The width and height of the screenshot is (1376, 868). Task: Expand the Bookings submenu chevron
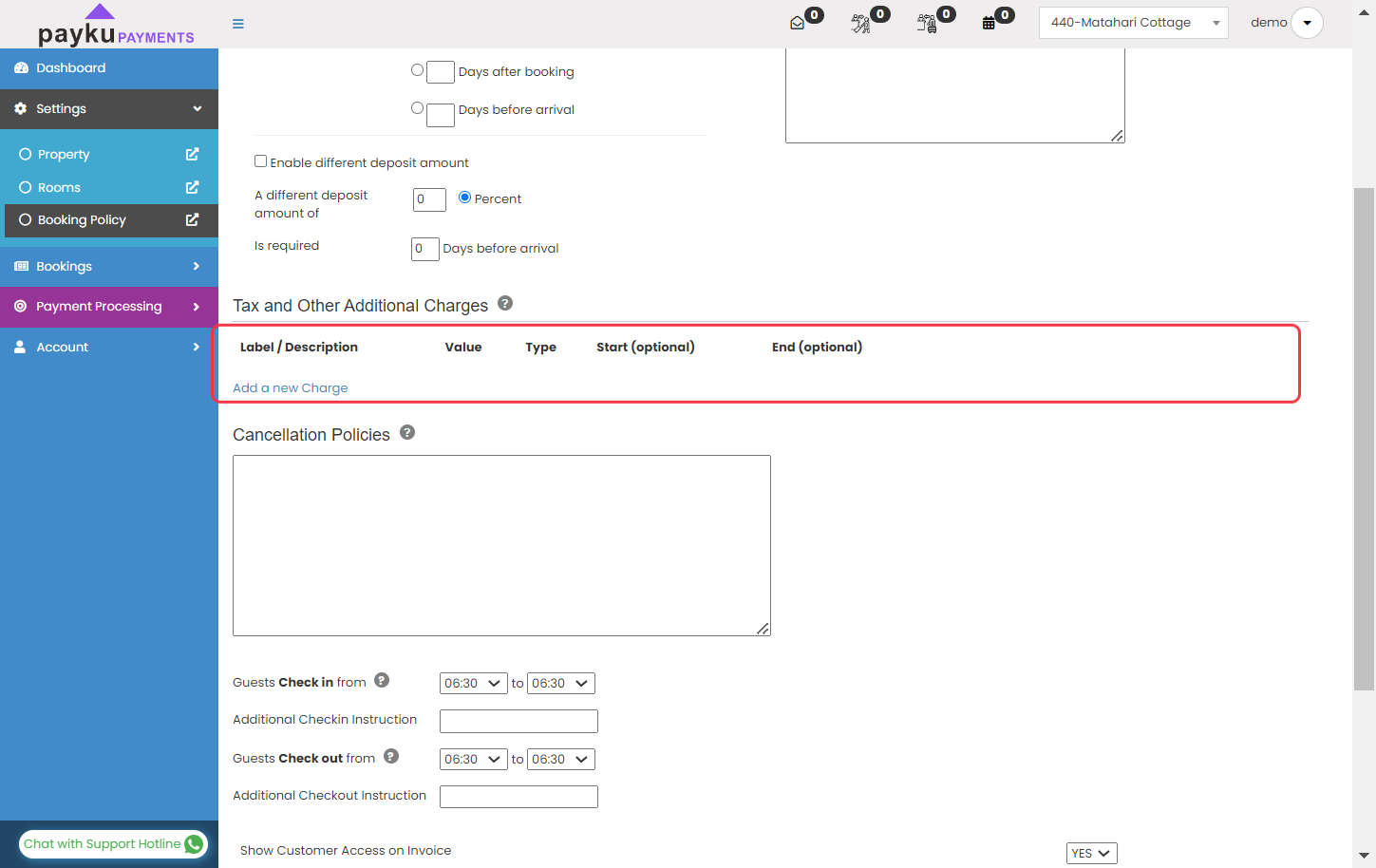point(197,267)
